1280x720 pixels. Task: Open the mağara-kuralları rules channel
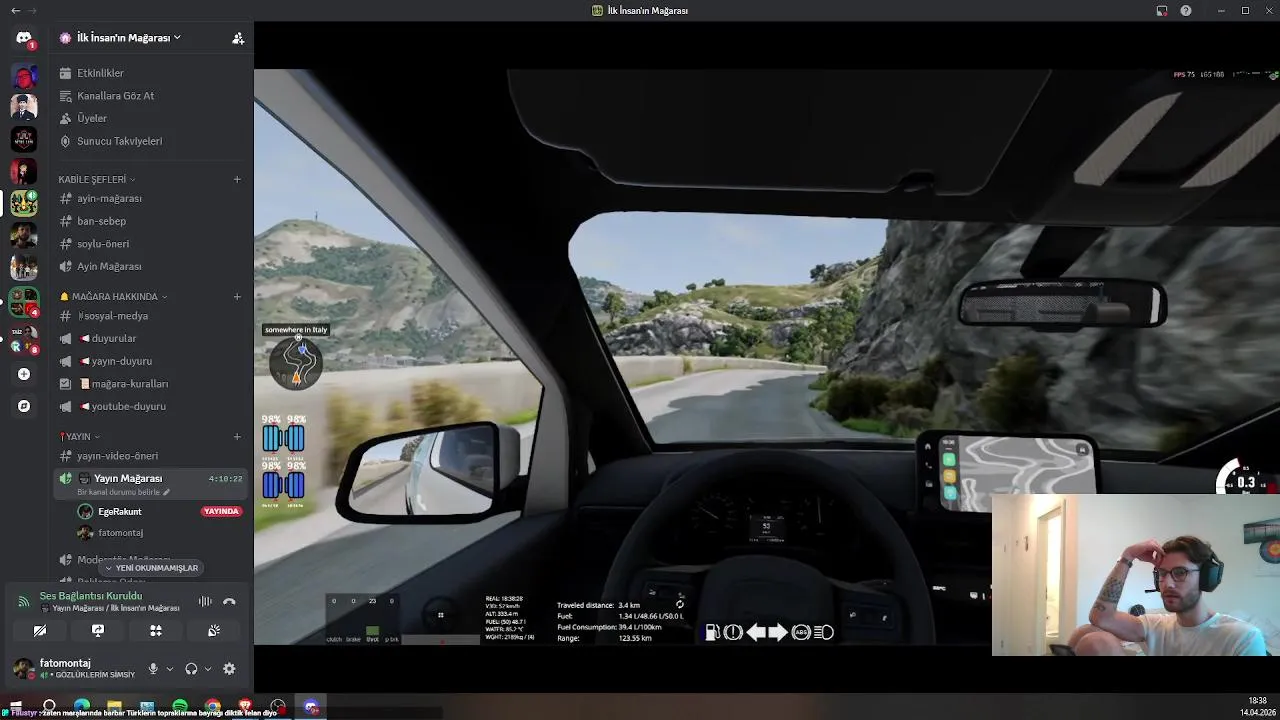[152, 384]
